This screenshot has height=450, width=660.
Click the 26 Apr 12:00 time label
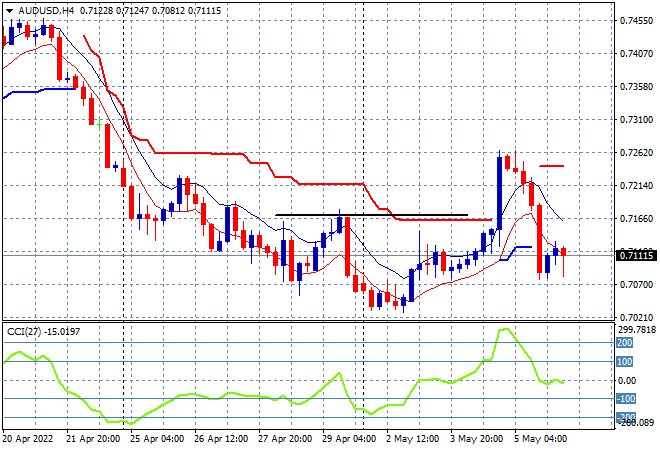coord(221,439)
